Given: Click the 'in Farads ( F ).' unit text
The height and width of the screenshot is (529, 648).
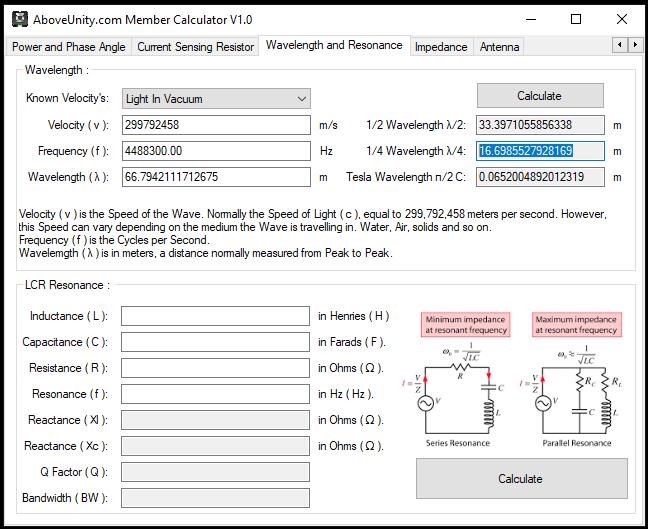Looking at the screenshot, I should coord(352,342).
